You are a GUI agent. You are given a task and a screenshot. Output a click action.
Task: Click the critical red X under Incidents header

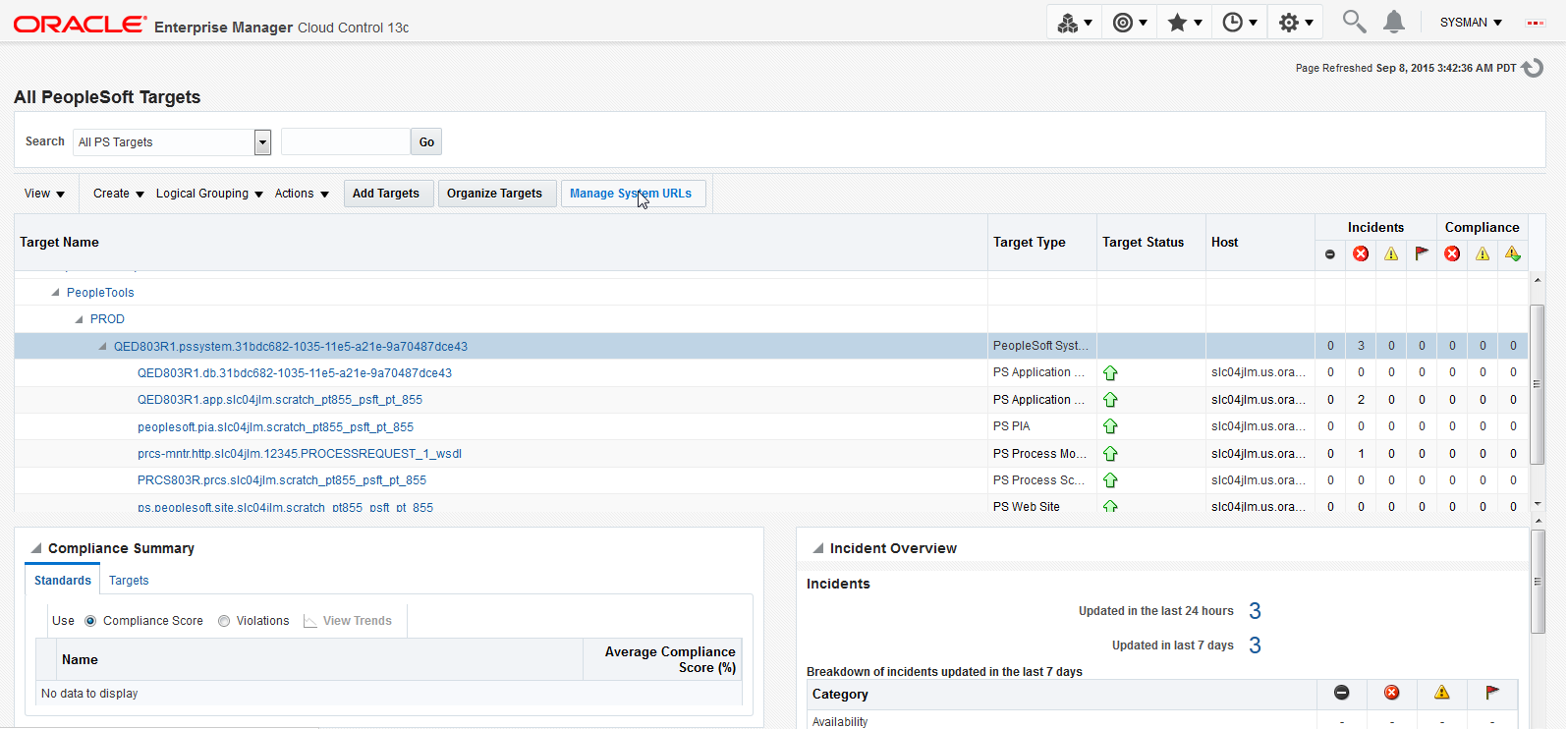click(x=1361, y=253)
